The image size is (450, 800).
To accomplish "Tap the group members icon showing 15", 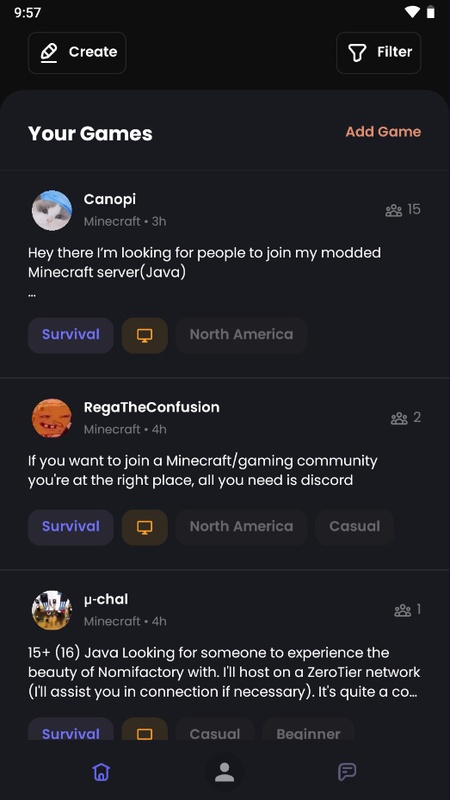I will 393,210.
